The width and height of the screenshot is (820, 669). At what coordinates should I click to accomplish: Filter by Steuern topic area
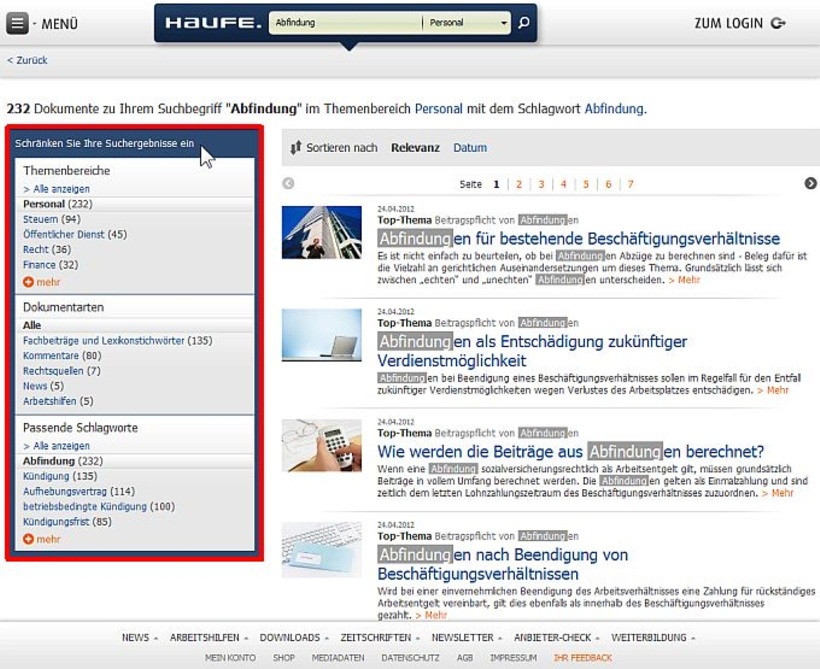[x=40, y=219]
